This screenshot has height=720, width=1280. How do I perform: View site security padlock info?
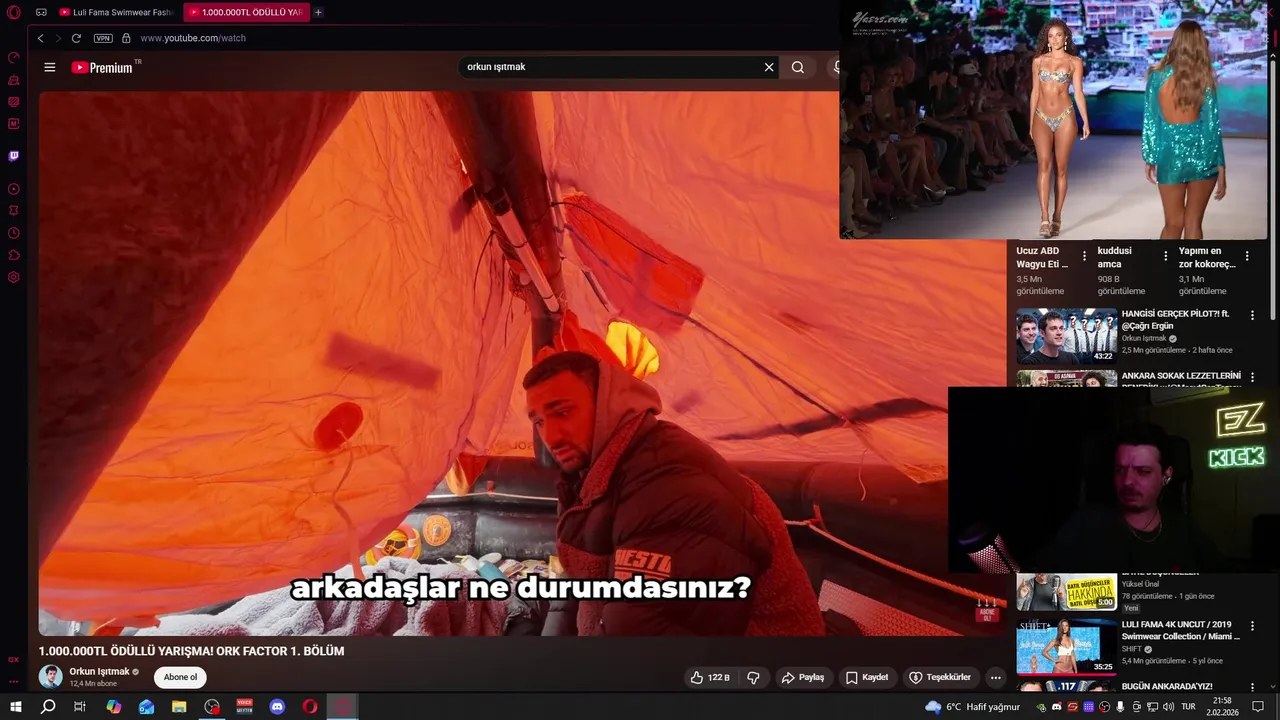126,38
